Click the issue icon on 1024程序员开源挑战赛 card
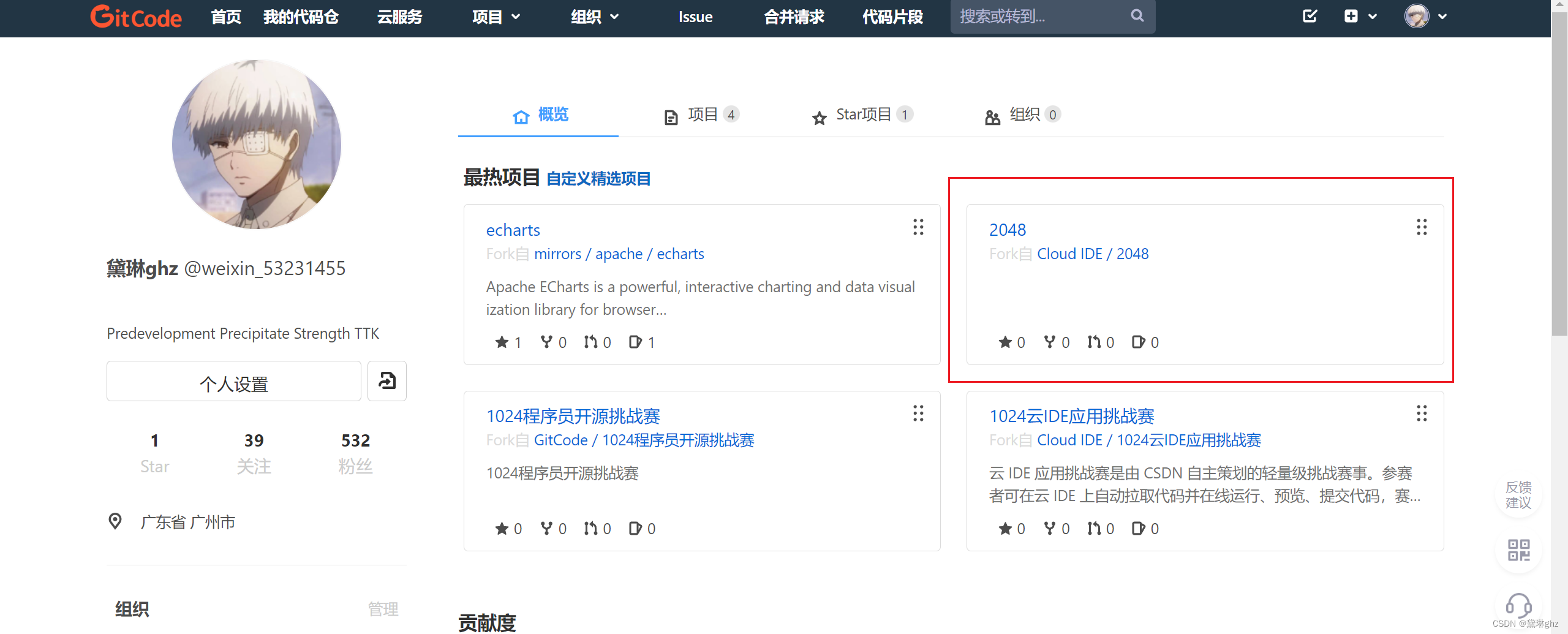Viewport: 1568px width, 634px height. point(635,529)
